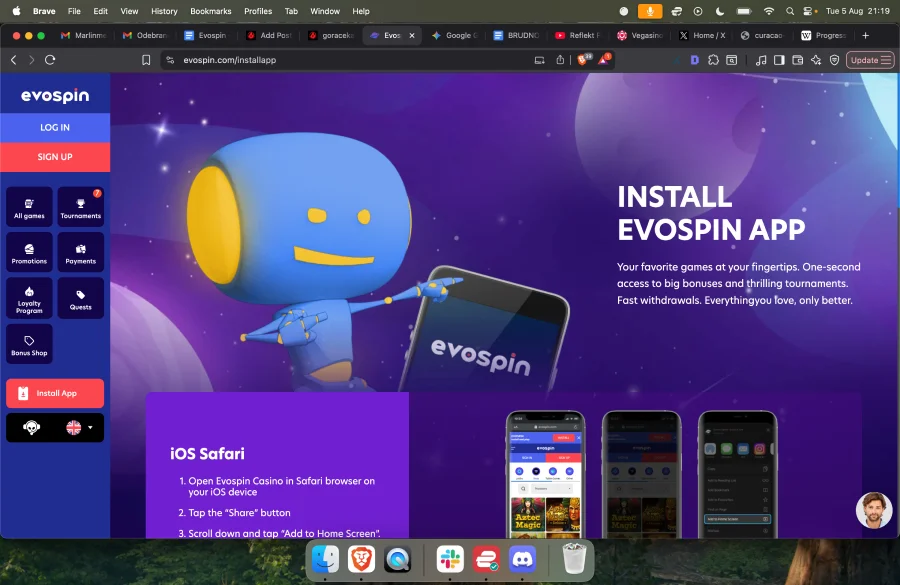Open Discord from the dock
This screenshot has height=585, width=900.
click(522, 559)
